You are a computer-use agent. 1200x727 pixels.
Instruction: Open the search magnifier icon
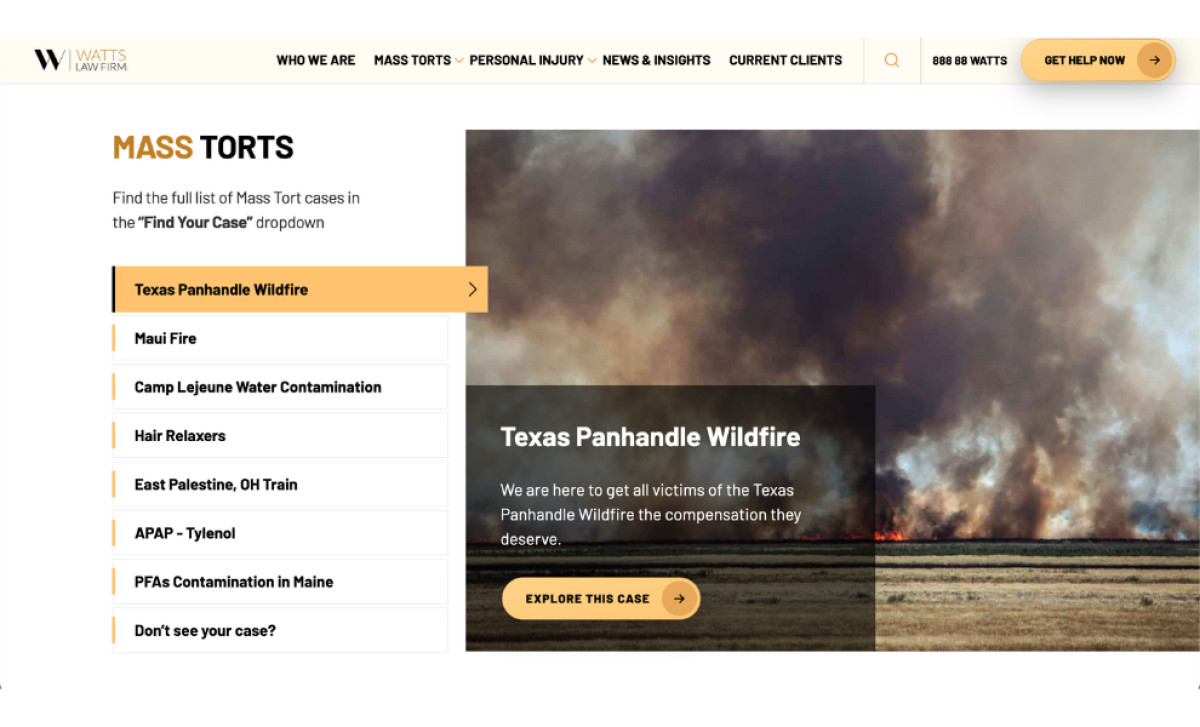pos(891,60)
